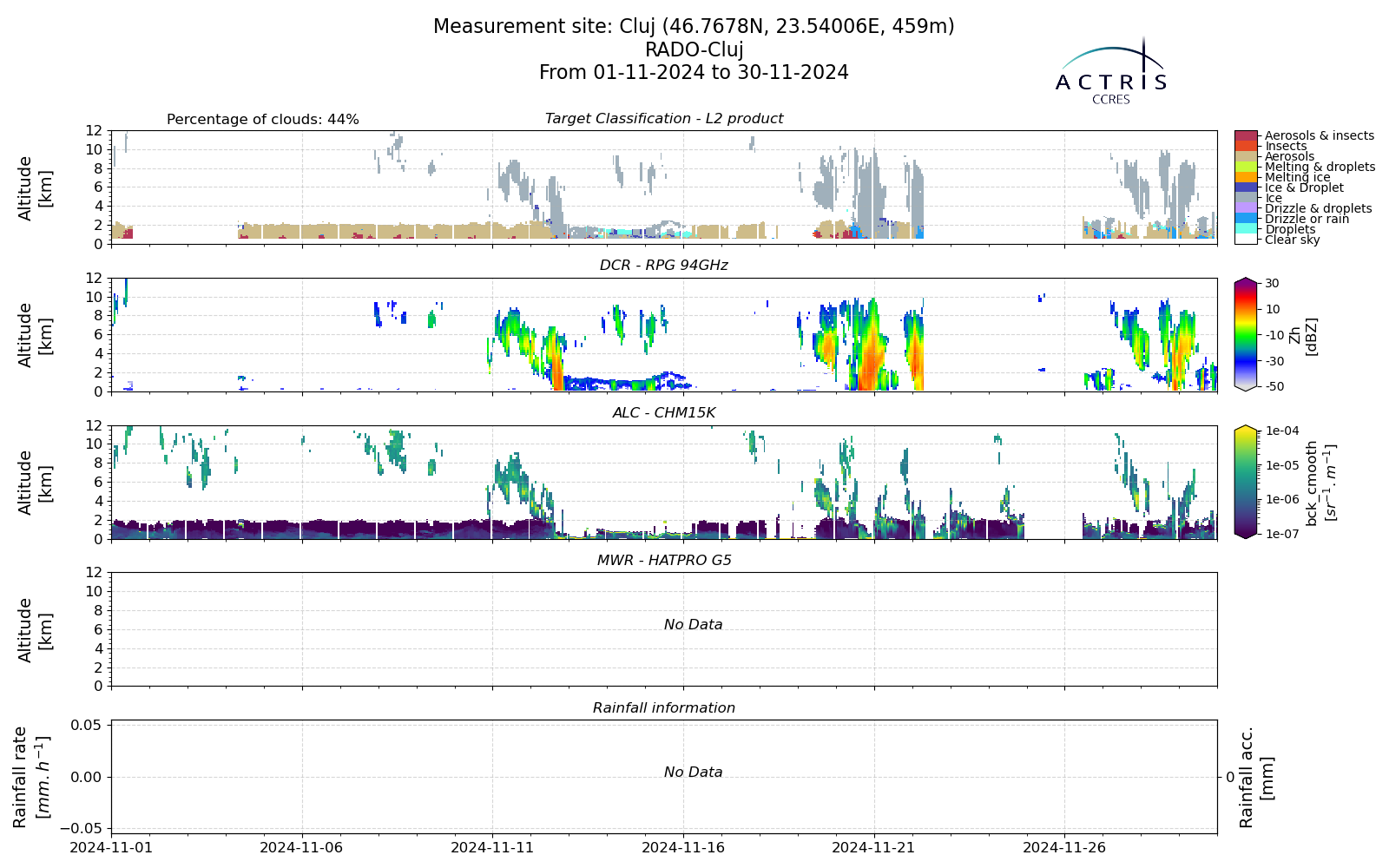Click the 2024-11-21 date tick label
Screen dimensions: 1389x868
click(x=874, y=847)
